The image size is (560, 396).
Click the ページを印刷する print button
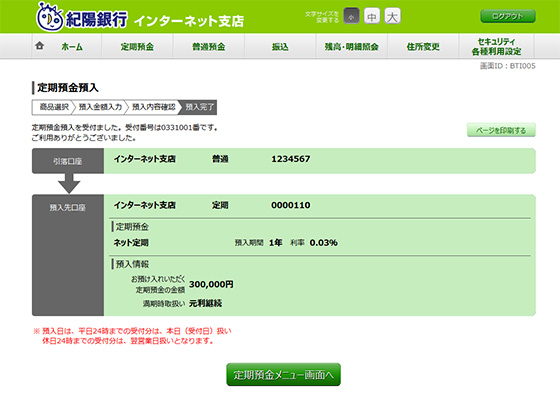(501, 130)
